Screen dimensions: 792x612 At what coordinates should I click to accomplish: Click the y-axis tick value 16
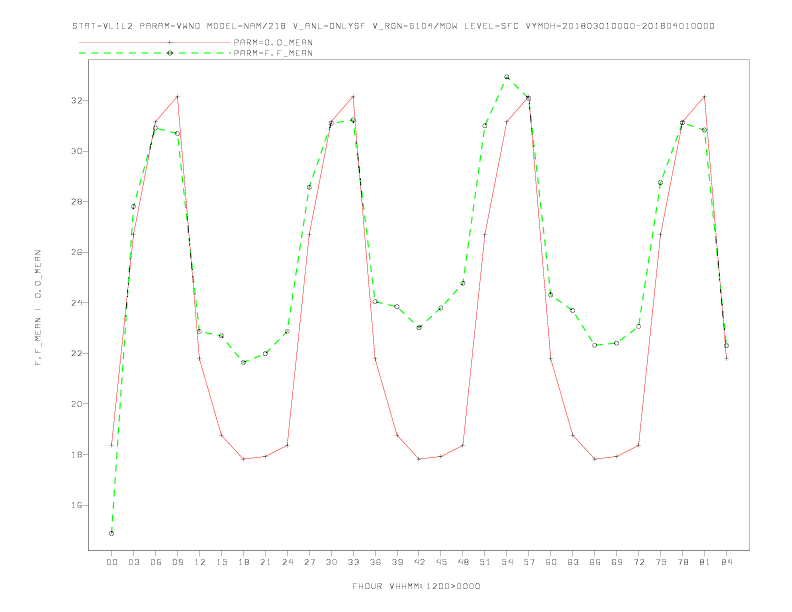76,505
